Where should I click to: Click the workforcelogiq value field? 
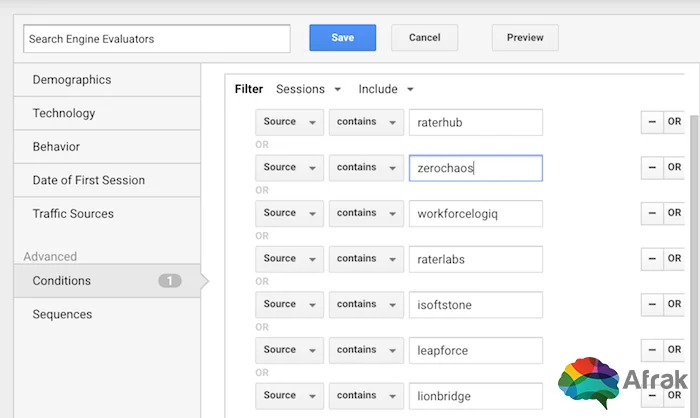476,213
